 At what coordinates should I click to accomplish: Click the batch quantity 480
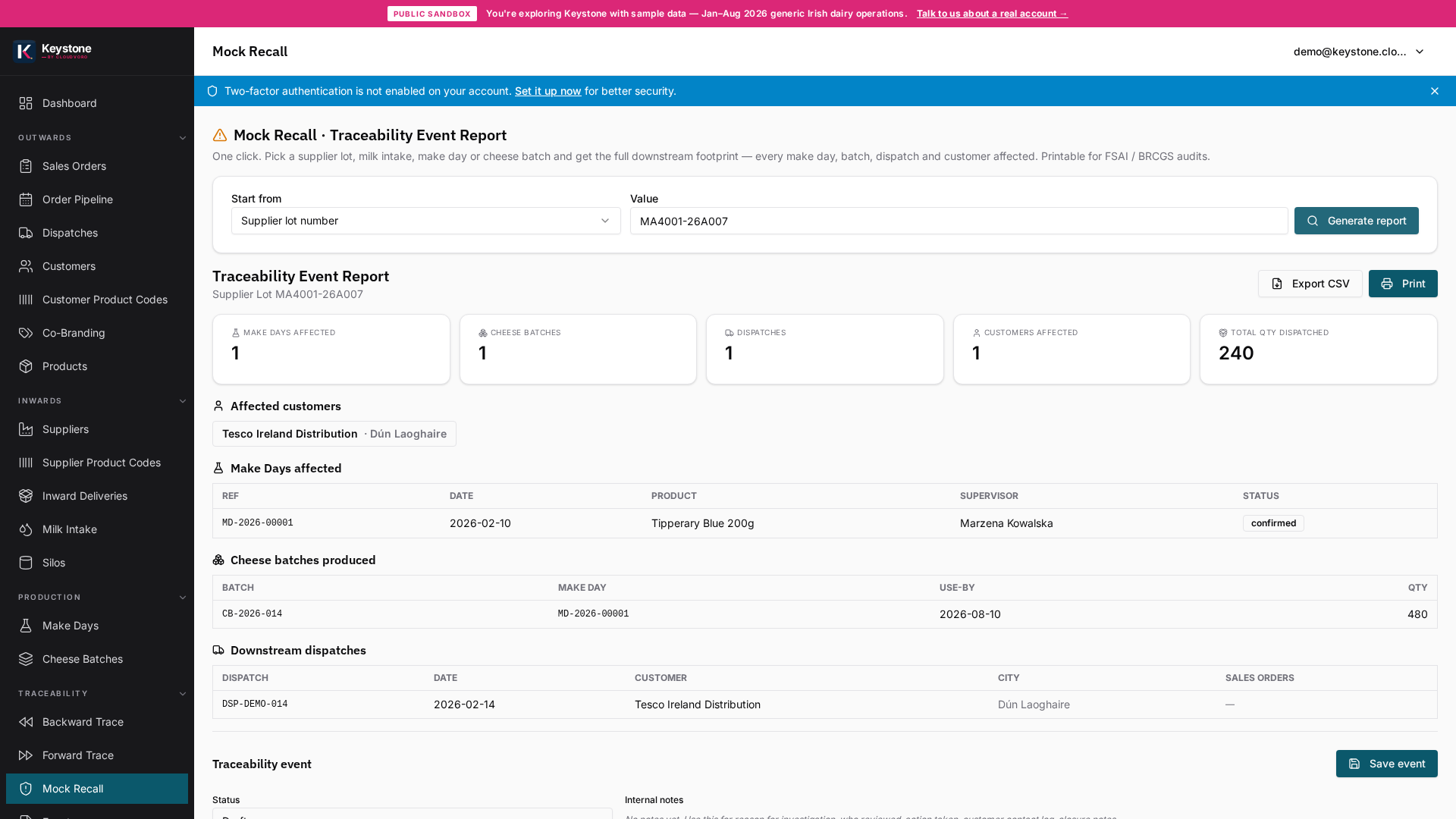pyautogui.click(x=1417, y=614)
